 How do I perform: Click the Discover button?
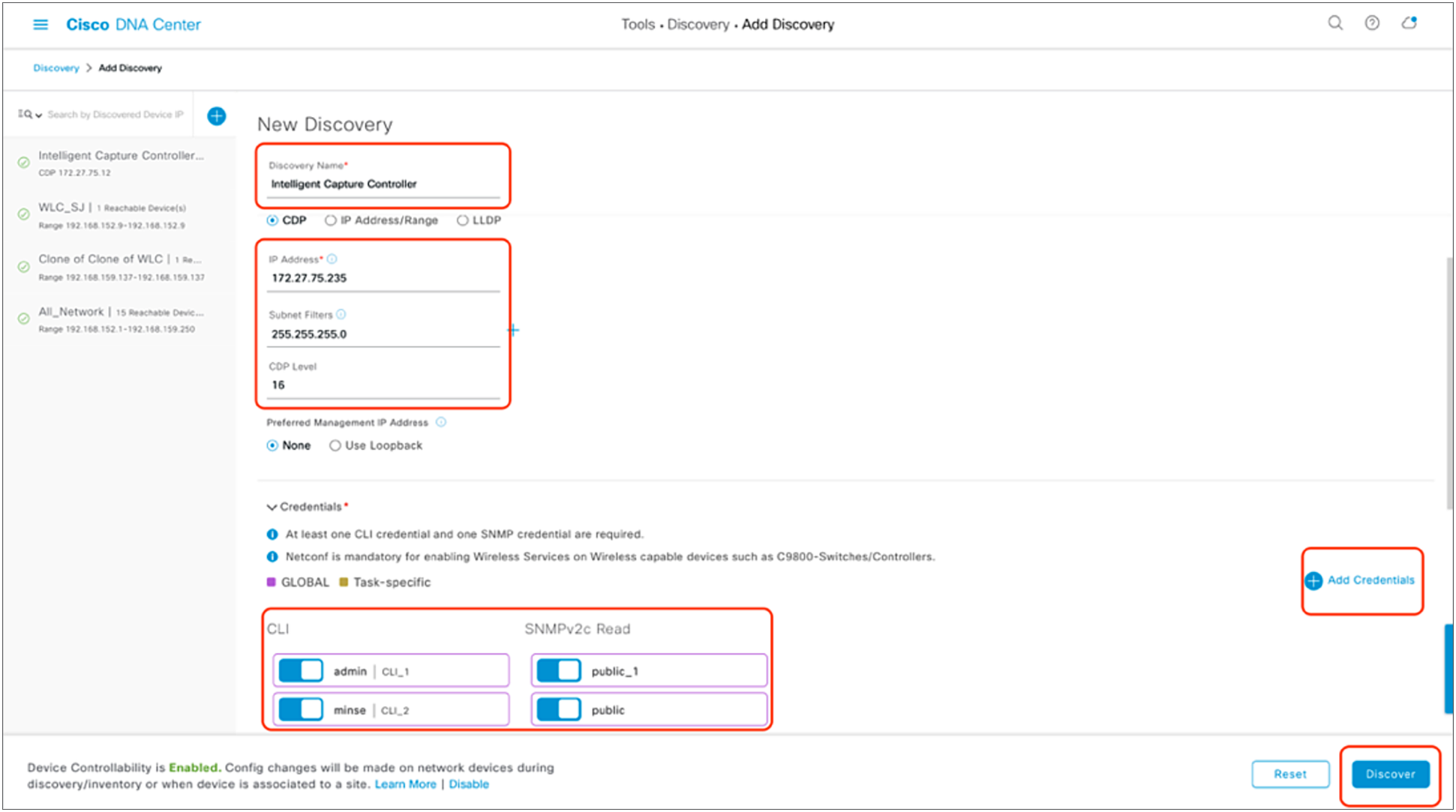pos(1391,775)
